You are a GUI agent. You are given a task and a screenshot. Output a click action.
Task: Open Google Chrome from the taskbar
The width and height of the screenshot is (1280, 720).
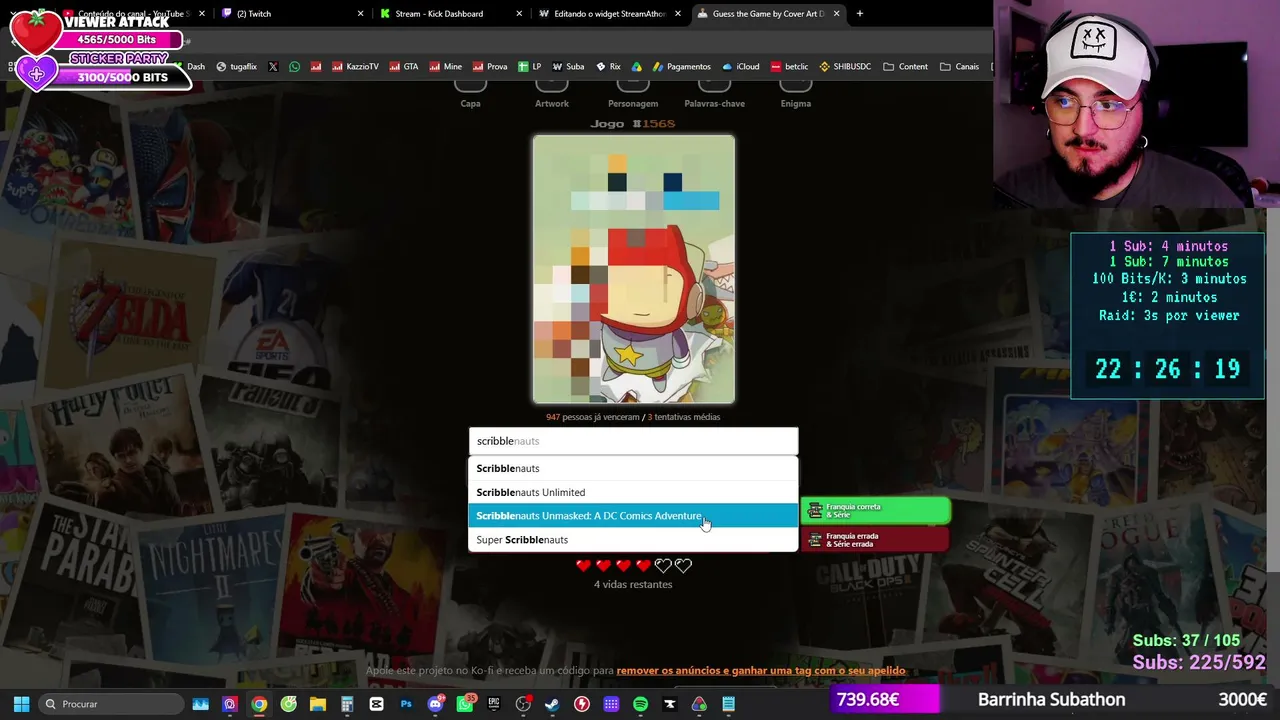pos(259,704)
